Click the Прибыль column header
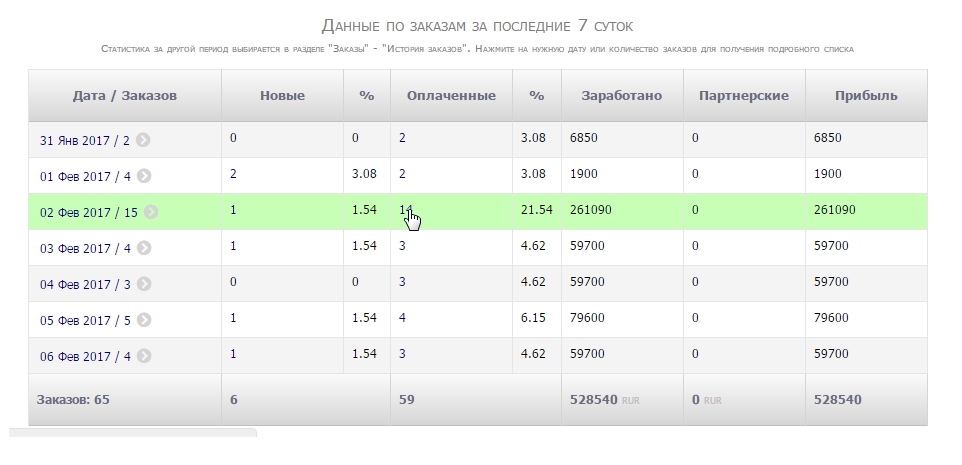 [865, 96]
